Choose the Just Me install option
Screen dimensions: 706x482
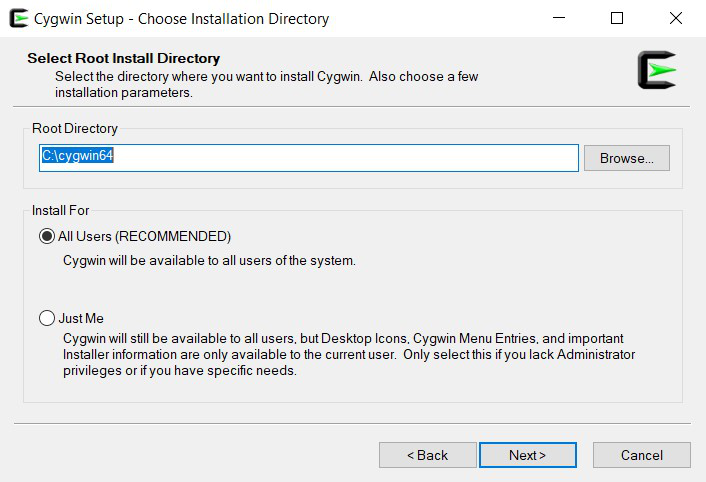[x=47, y=319]
